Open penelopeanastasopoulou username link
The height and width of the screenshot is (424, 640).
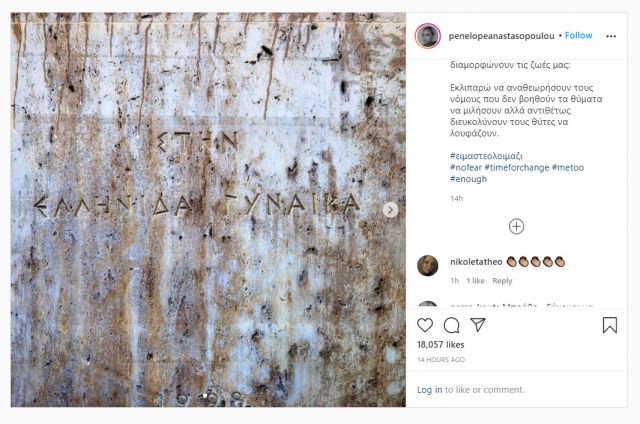click(x=501, y=36)
